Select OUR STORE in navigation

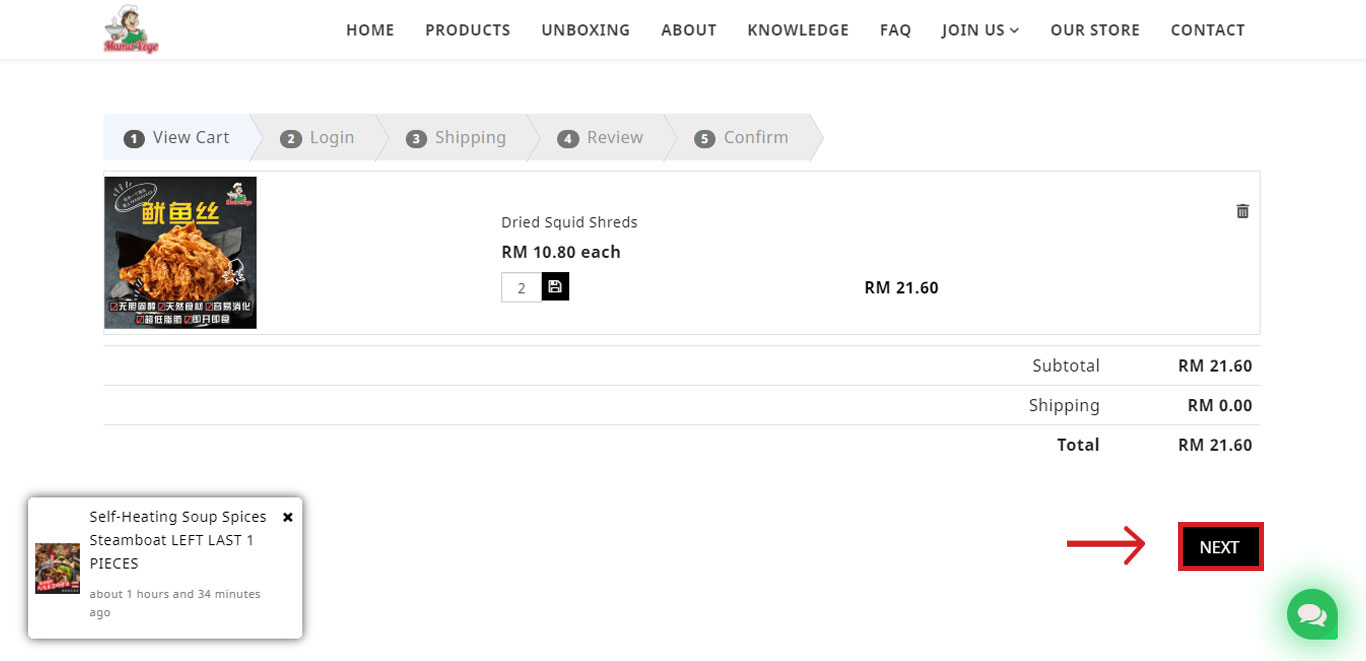coord(1094,30)
